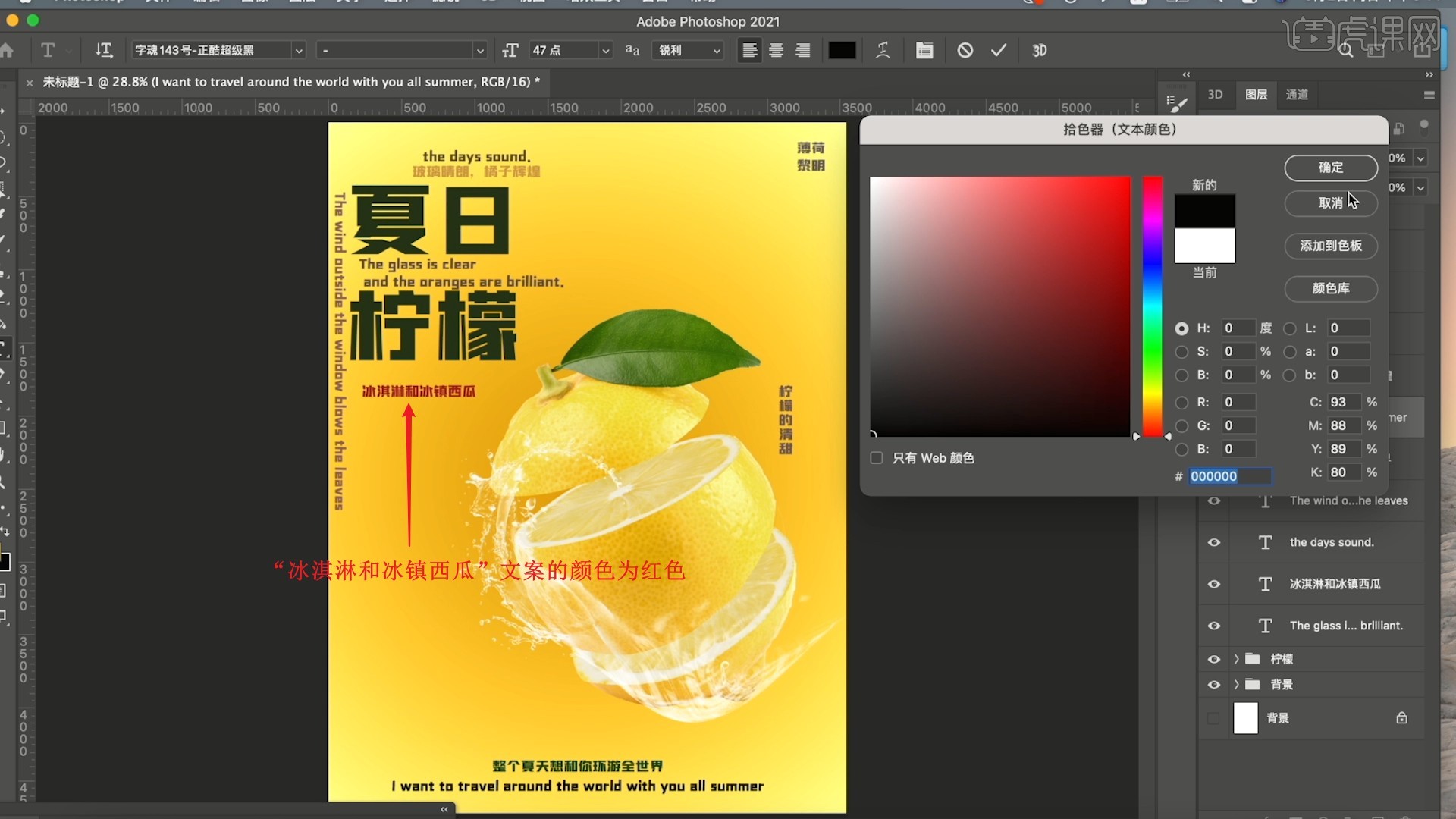Commit text edits with the checkmark icon
Image resolution: width=1456 pixels, height=819 pixels.
point(999,50)
